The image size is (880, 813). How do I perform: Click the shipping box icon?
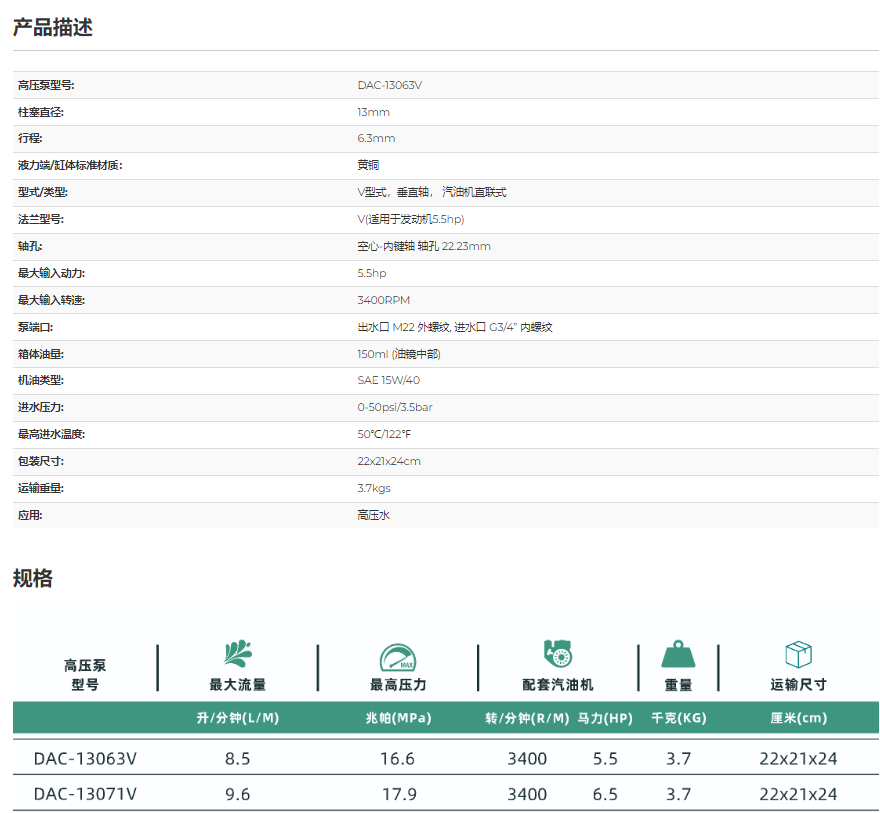click(798, 654)
